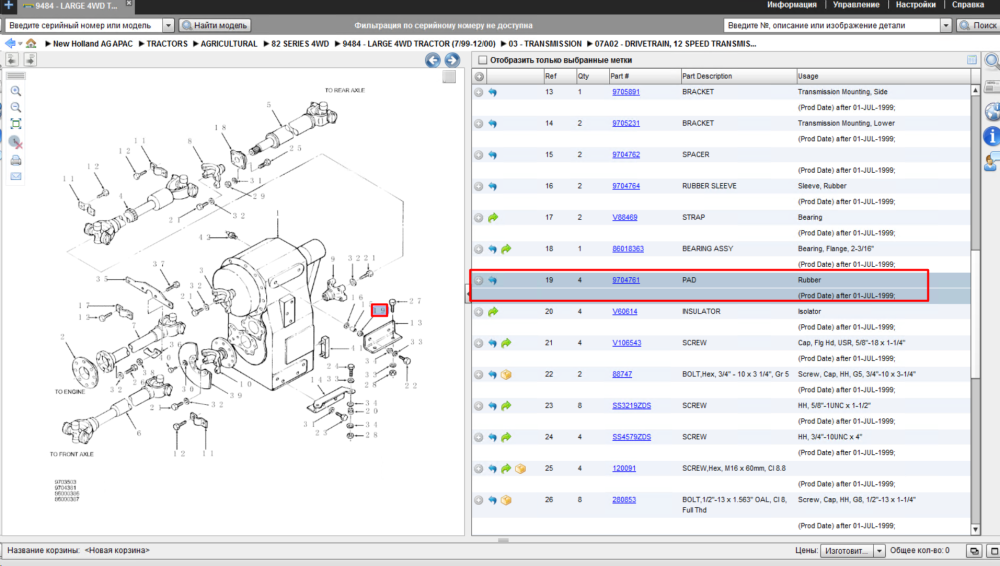Viewport: 1000px width, 566px height.
Task: Open the Справка menu
Action: pos(967,4)
